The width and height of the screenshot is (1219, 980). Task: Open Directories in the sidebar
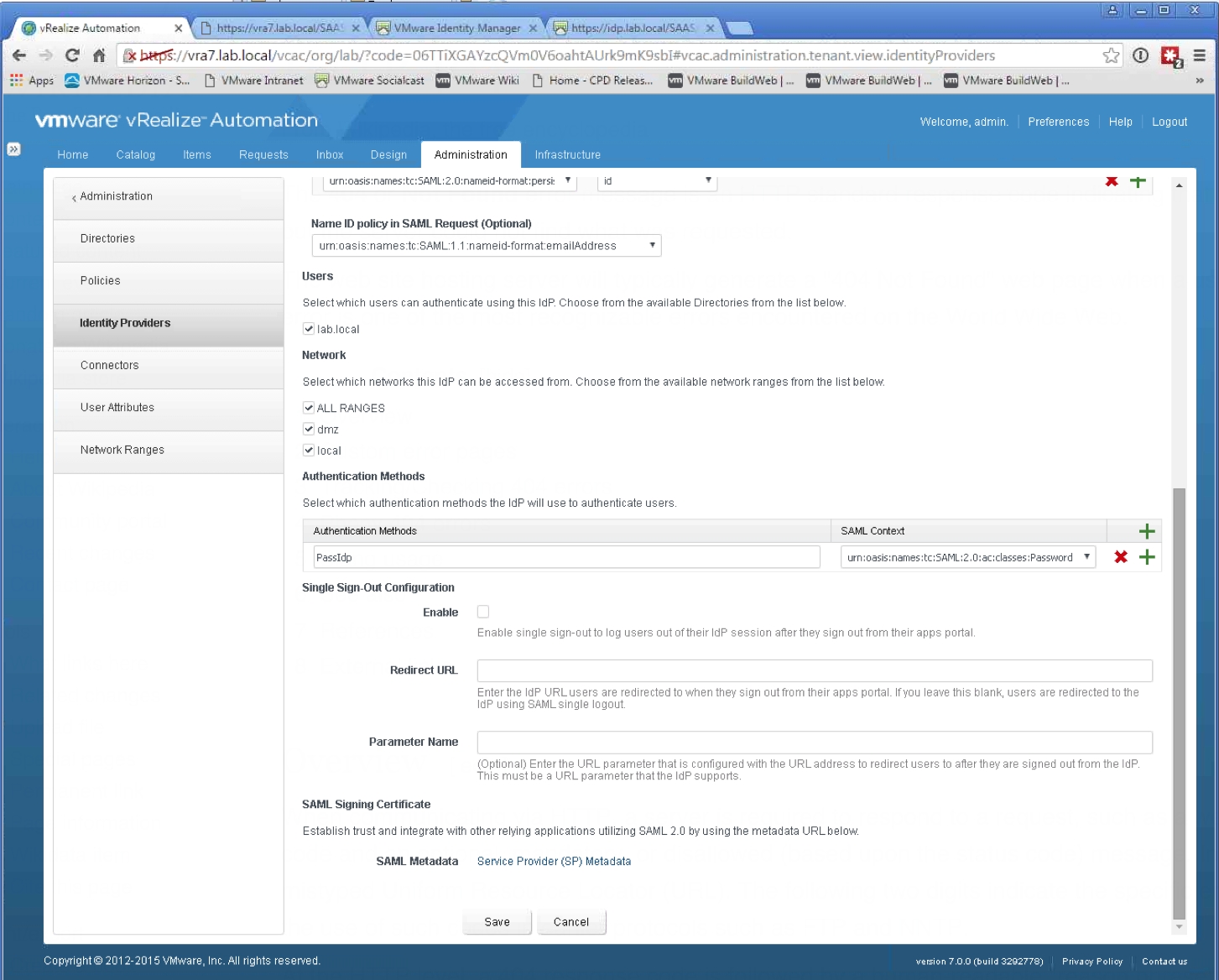[x=169, y=239]
